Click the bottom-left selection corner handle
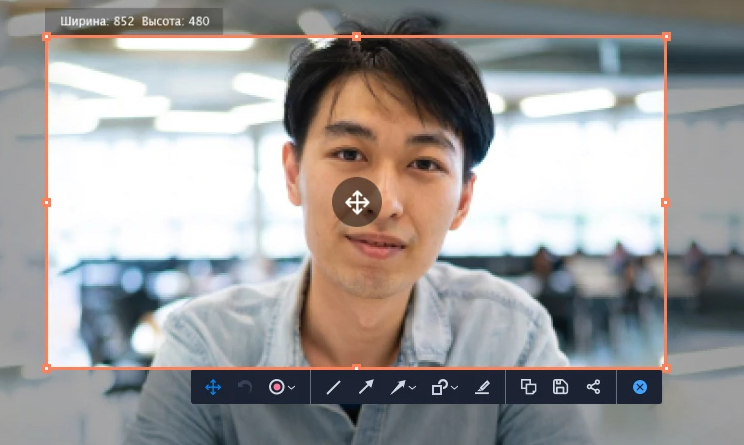Screen dimensions: 744x445 46,368
